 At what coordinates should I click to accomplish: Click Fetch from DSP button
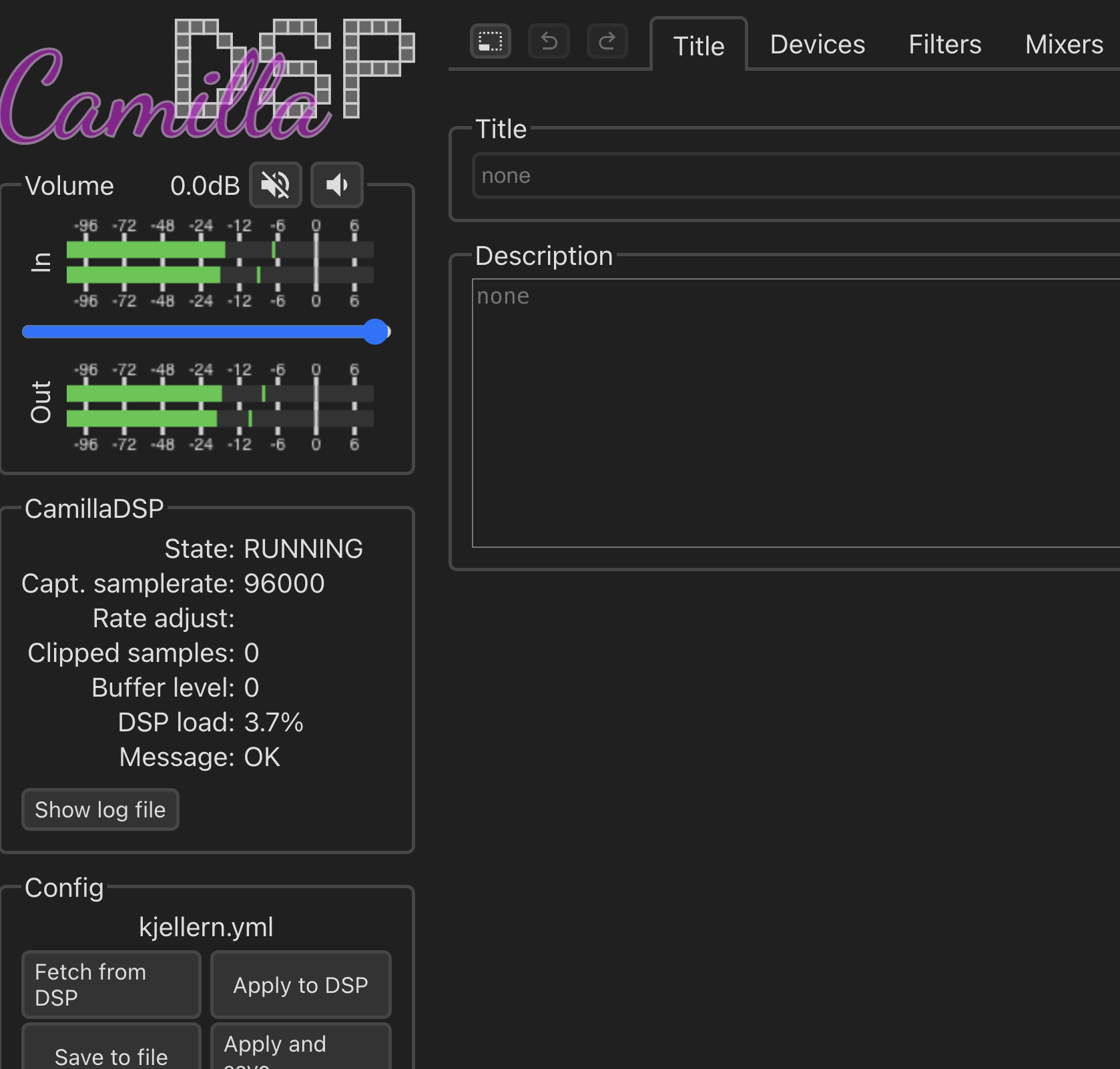(x=111, y=984)
